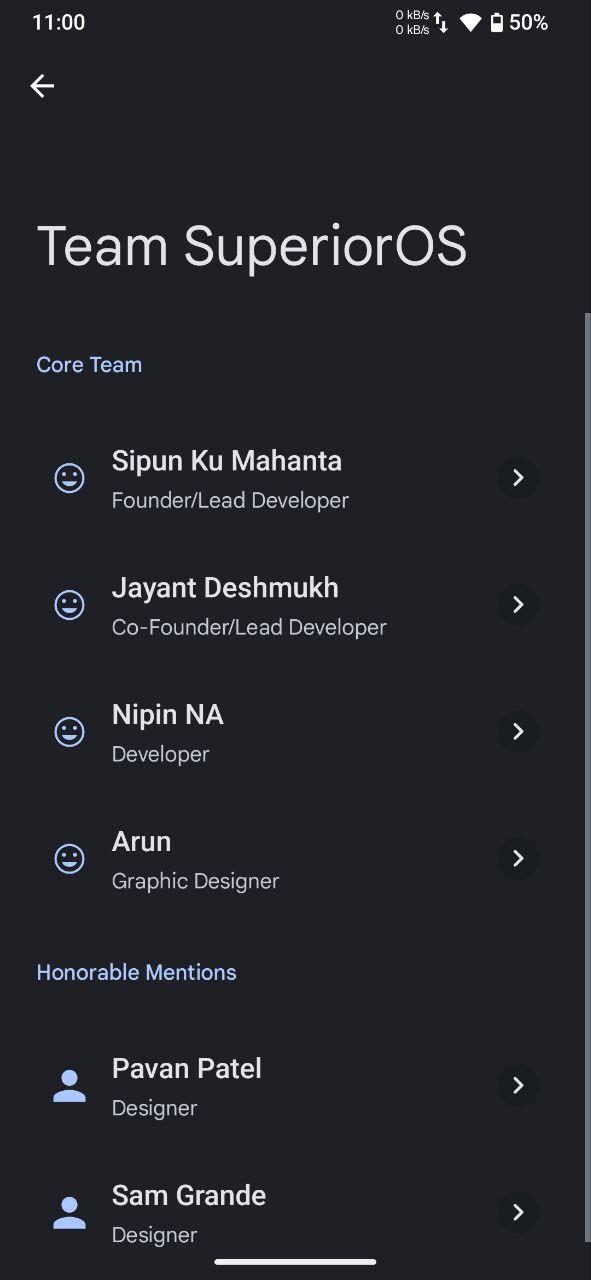
Task: Click smiley icon next to Nipin NA
Action: (69, 732)
